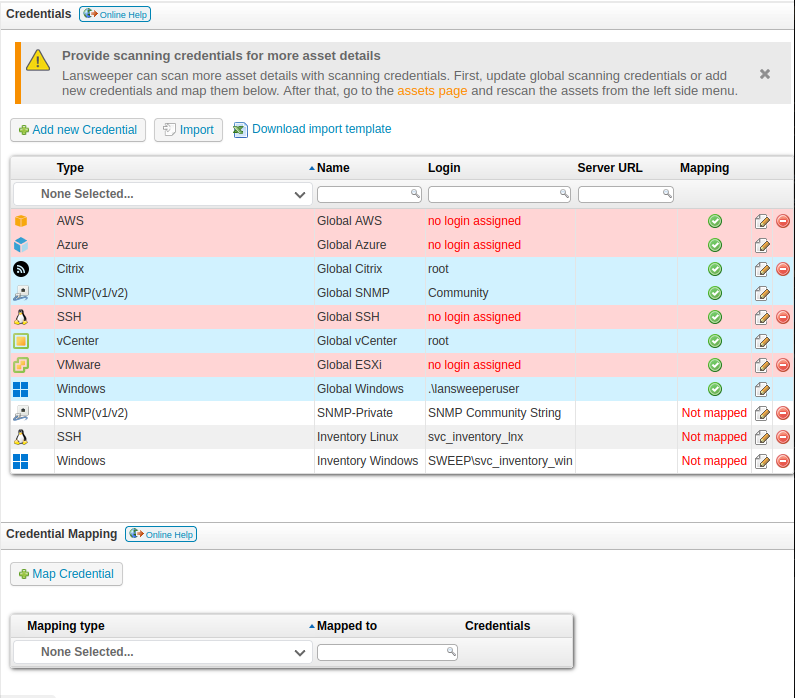Screen dimensions: 795x698
Task: Click the Login filter search field
Action: 494,194
